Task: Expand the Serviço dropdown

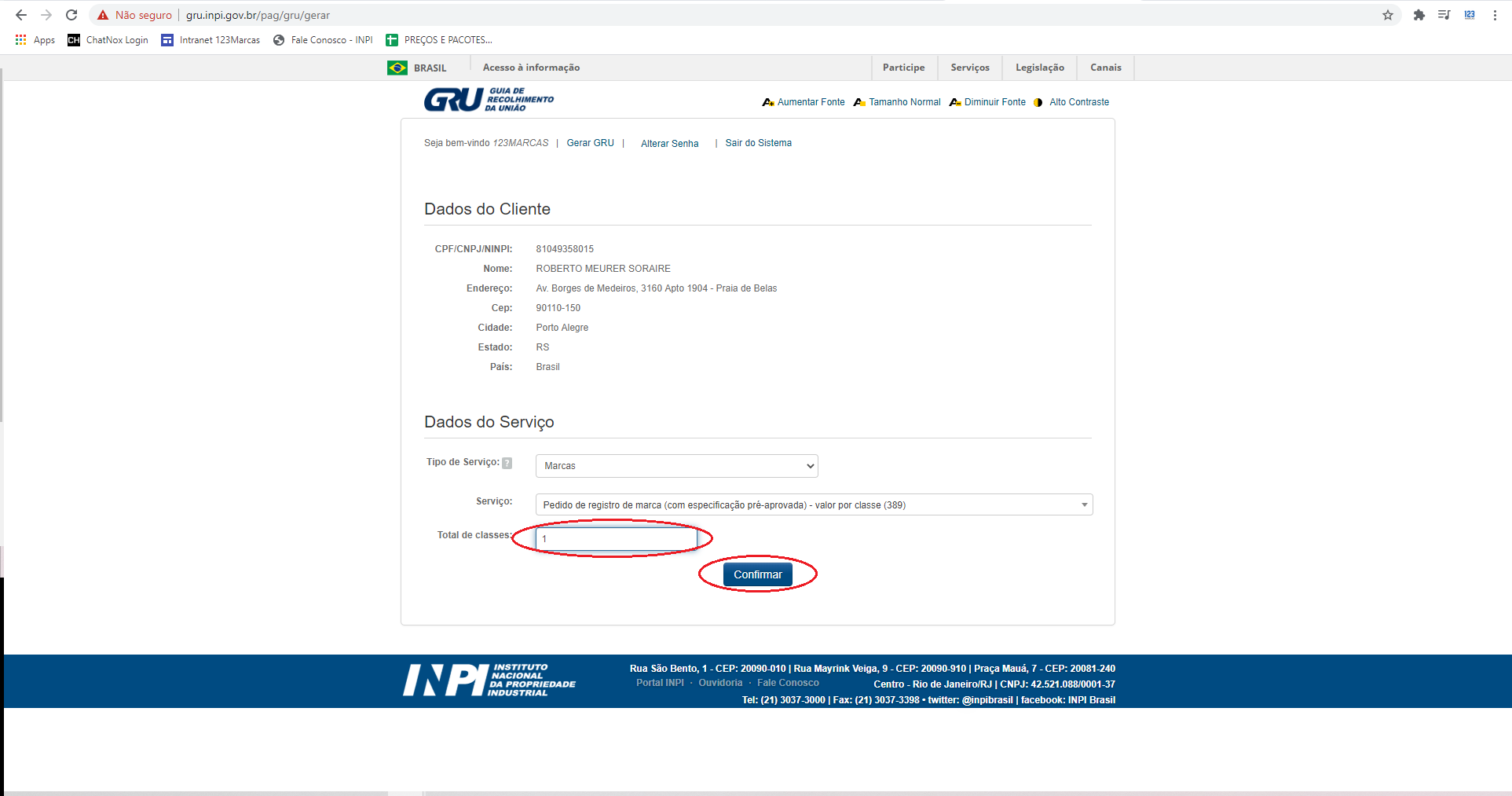Action: pos(1083,504)
